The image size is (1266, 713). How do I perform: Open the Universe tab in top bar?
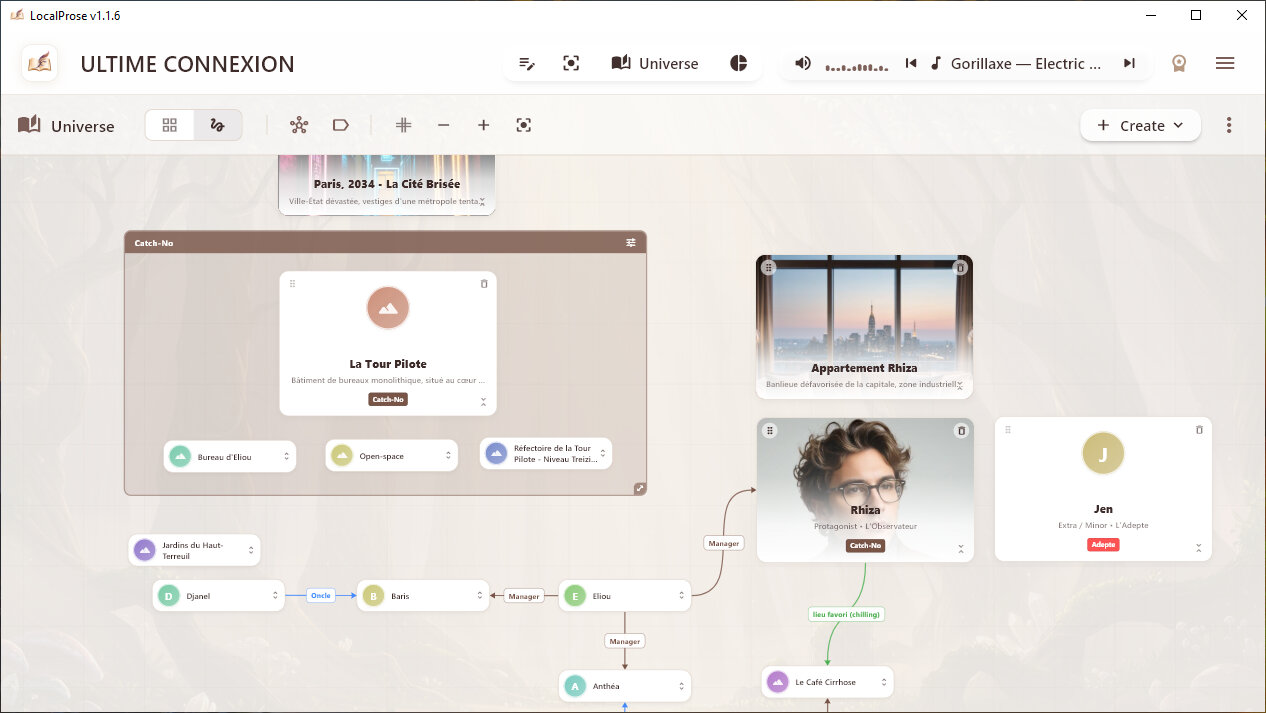pyautogui.click(x=655, y=63)
